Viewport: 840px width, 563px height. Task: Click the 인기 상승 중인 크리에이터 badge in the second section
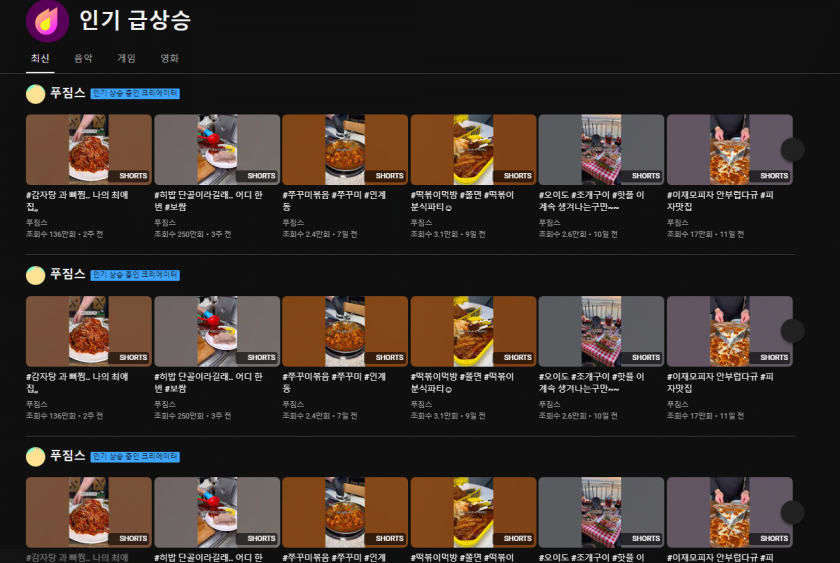(135, 275)
